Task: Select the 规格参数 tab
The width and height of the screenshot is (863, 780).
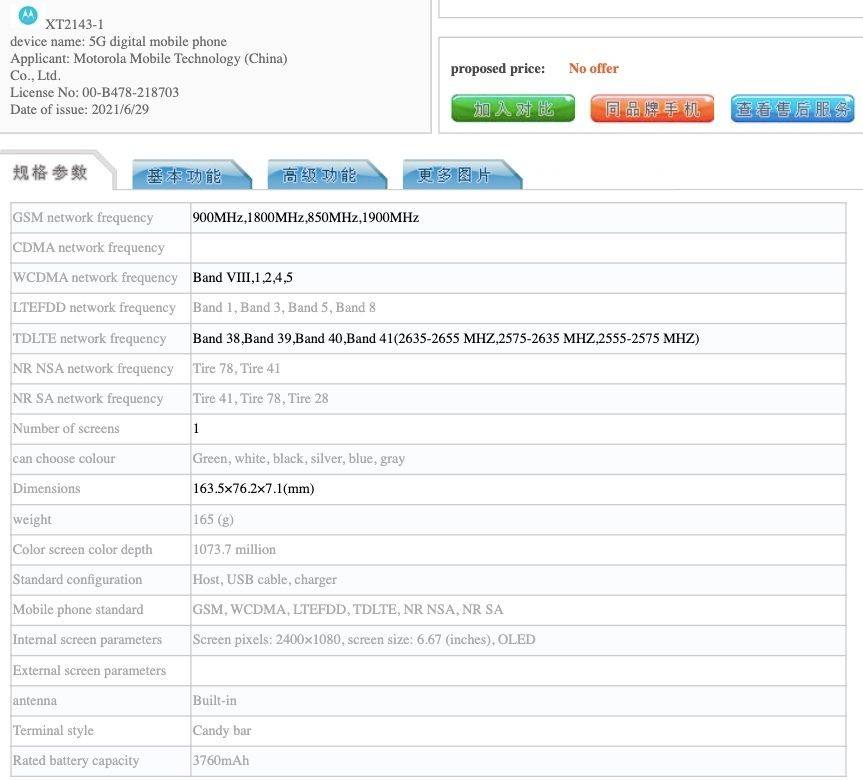Action: click(x=51, y=173)
